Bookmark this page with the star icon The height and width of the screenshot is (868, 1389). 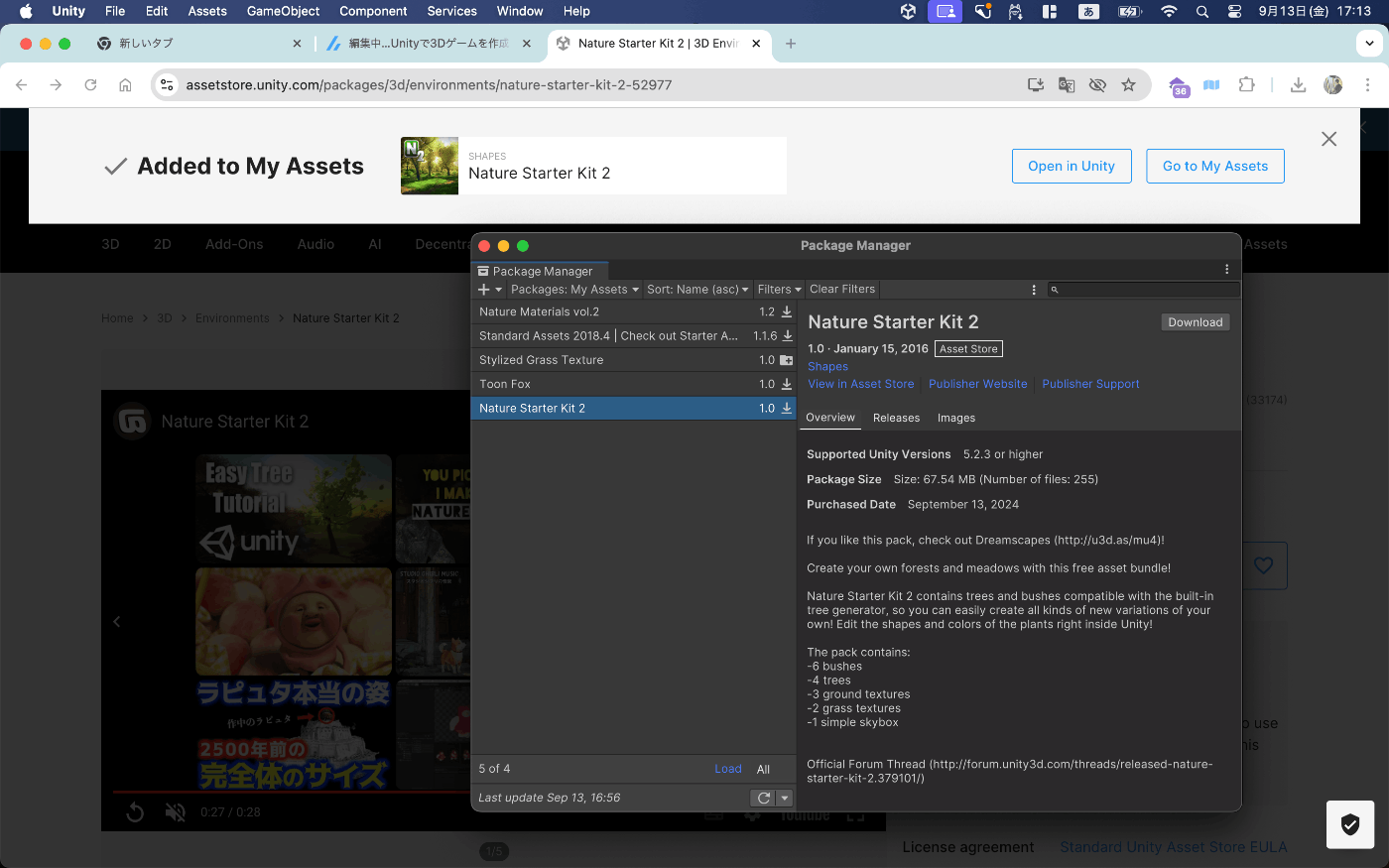(1128, 85)
